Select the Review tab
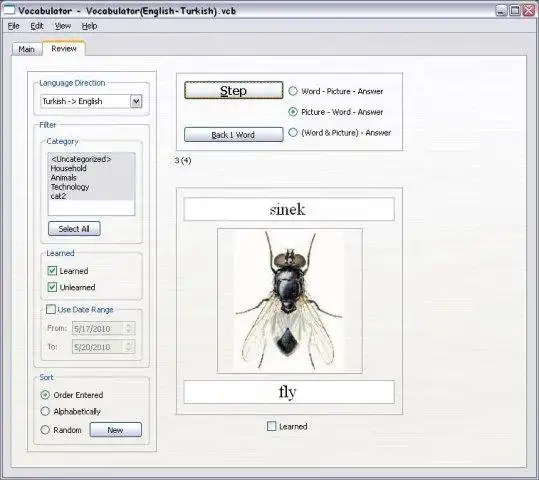This screenshot has height=480, width=539. pyautogui.click(x=64, y=48)
